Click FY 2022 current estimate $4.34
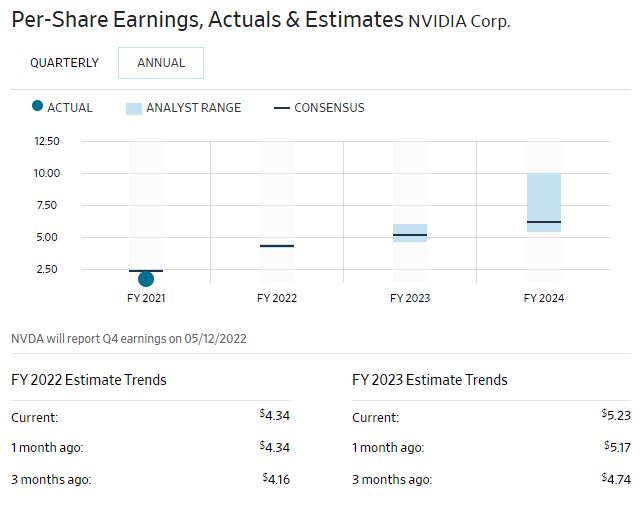Screen dimensions: 640x506 click(275, 415)
